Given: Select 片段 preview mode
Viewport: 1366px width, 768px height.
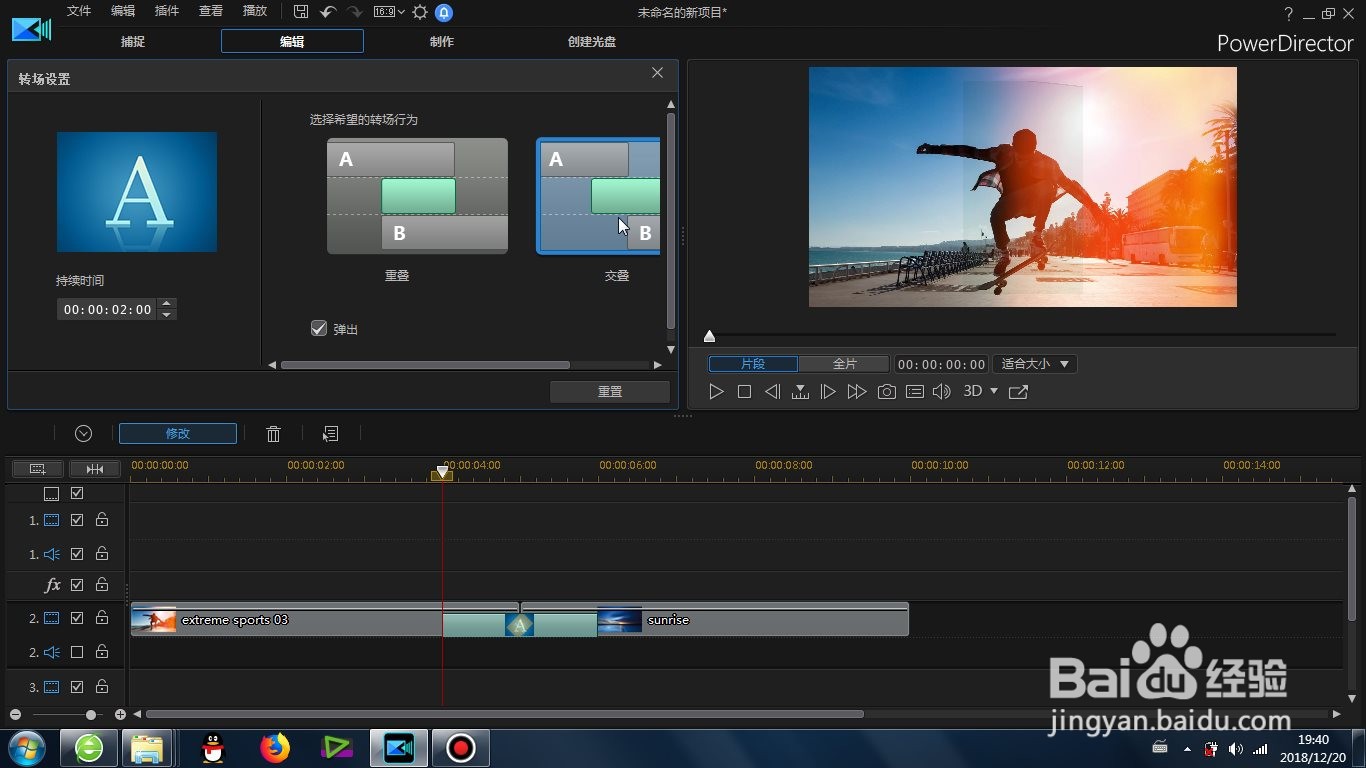Looking at the screenshot, I should pos(753,364).
